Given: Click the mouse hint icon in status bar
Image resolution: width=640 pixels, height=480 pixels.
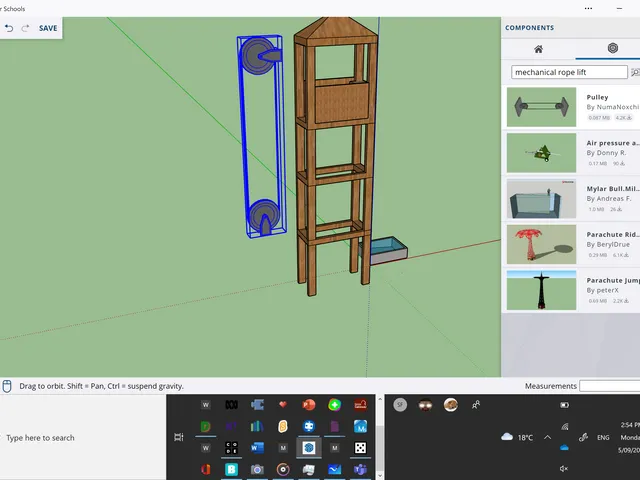Looking at the screenshot, I should pyautogui.click(x=7, y=386).
